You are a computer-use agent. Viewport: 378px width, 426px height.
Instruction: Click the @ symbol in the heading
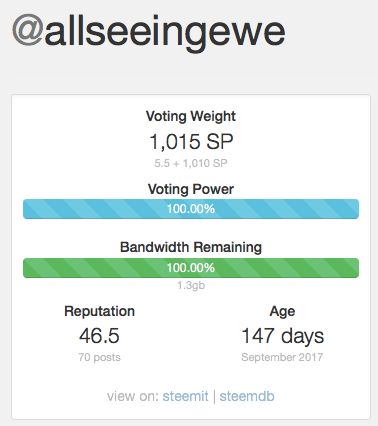click(28, 31)
